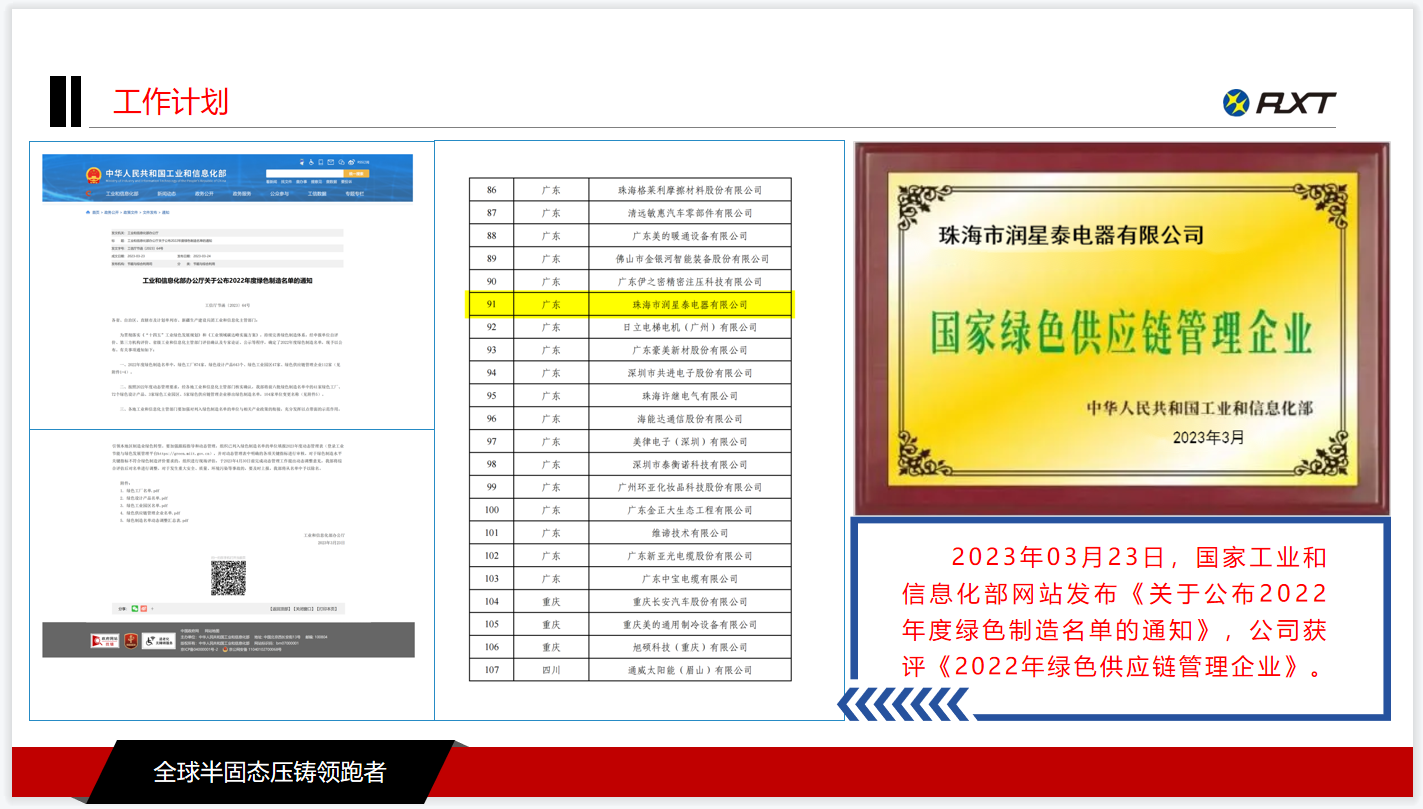The height and width of the screenshot is (809, 1423).
Task: Select highlighted row 珠海市润星泰电器有限公司
Action: click(x=630, y=304)
